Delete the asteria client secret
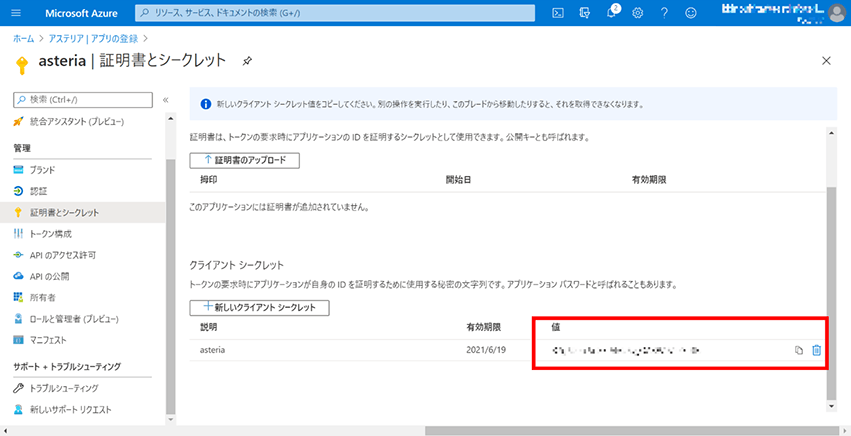The width and height of the screenshot is (851, 436). coord(816,350)
